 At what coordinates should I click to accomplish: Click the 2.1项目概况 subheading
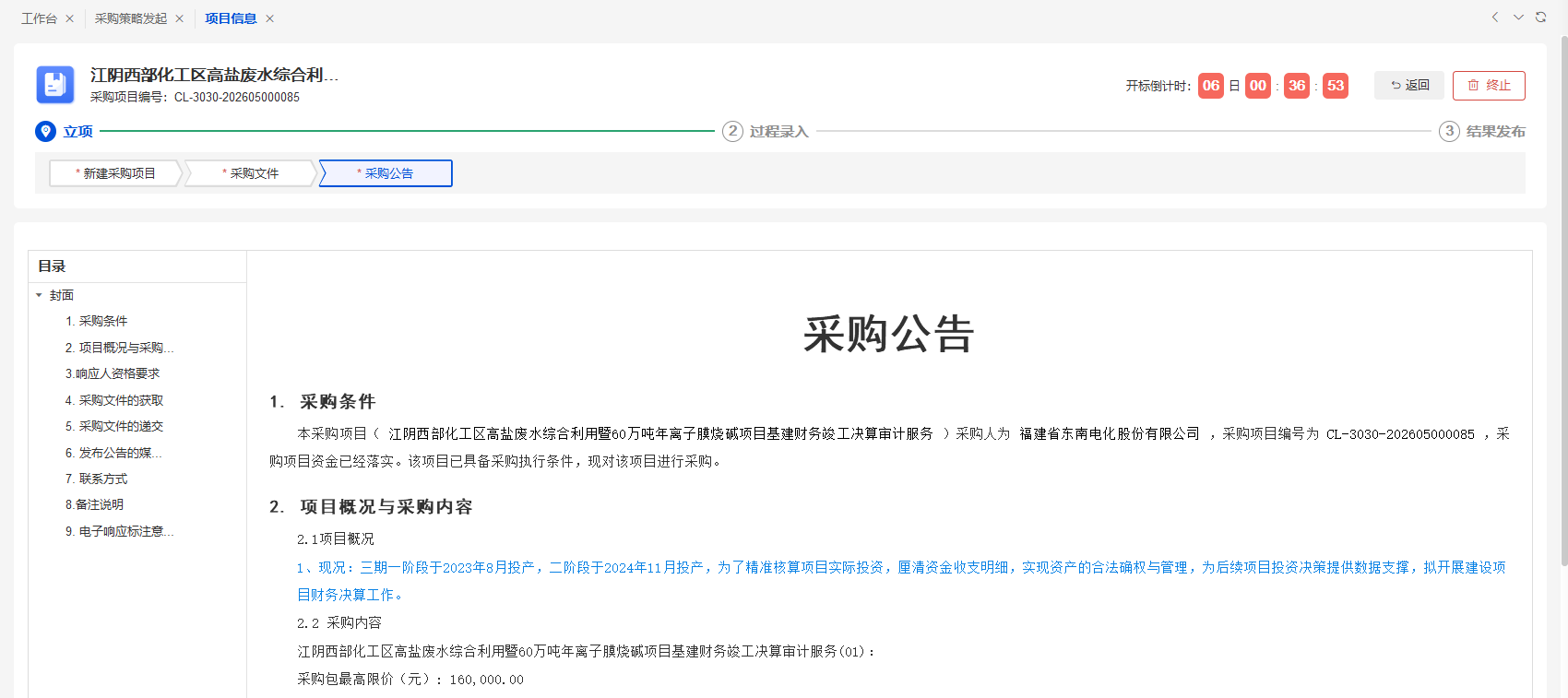336,538
